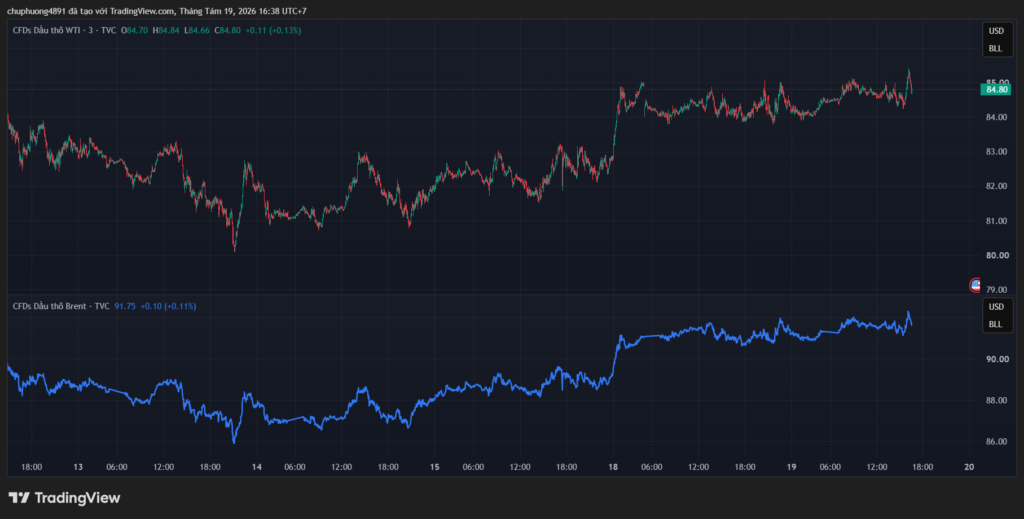
Task: Click the Brent change +0.10 (+0.11%)
Action: (x=168, y=306)
